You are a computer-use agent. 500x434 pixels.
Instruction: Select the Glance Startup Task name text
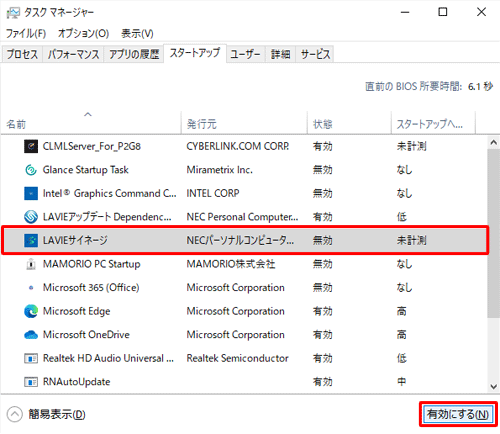pos(86,170)
